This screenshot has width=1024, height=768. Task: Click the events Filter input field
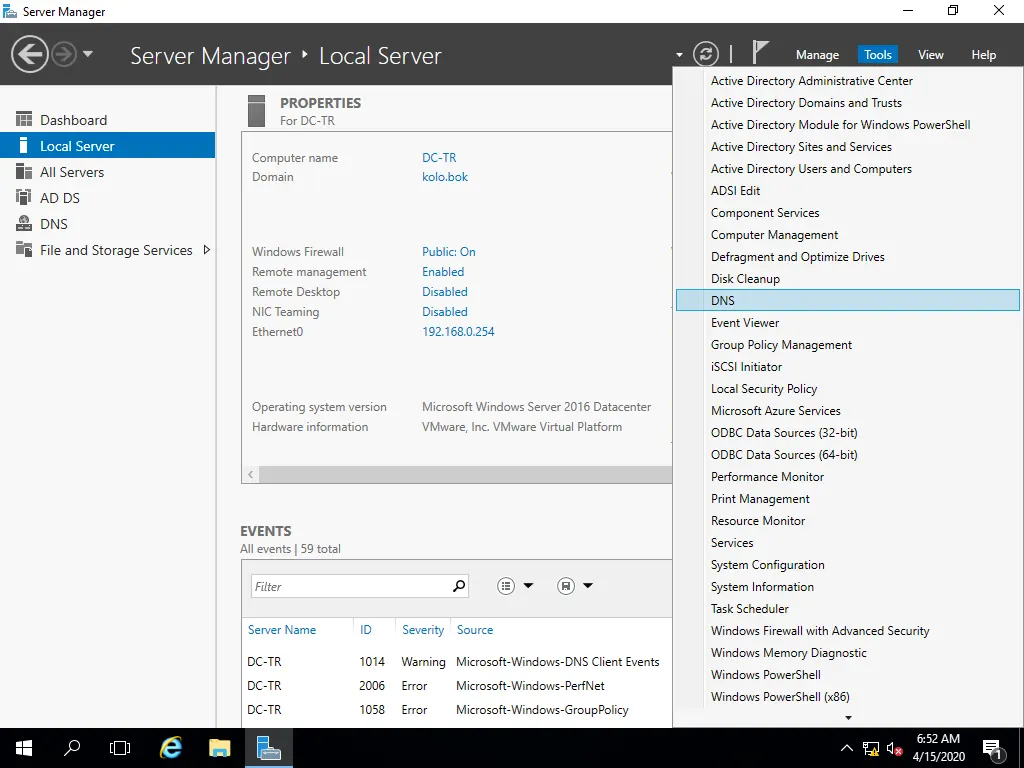pyautogui.click(x=351, y=586)
